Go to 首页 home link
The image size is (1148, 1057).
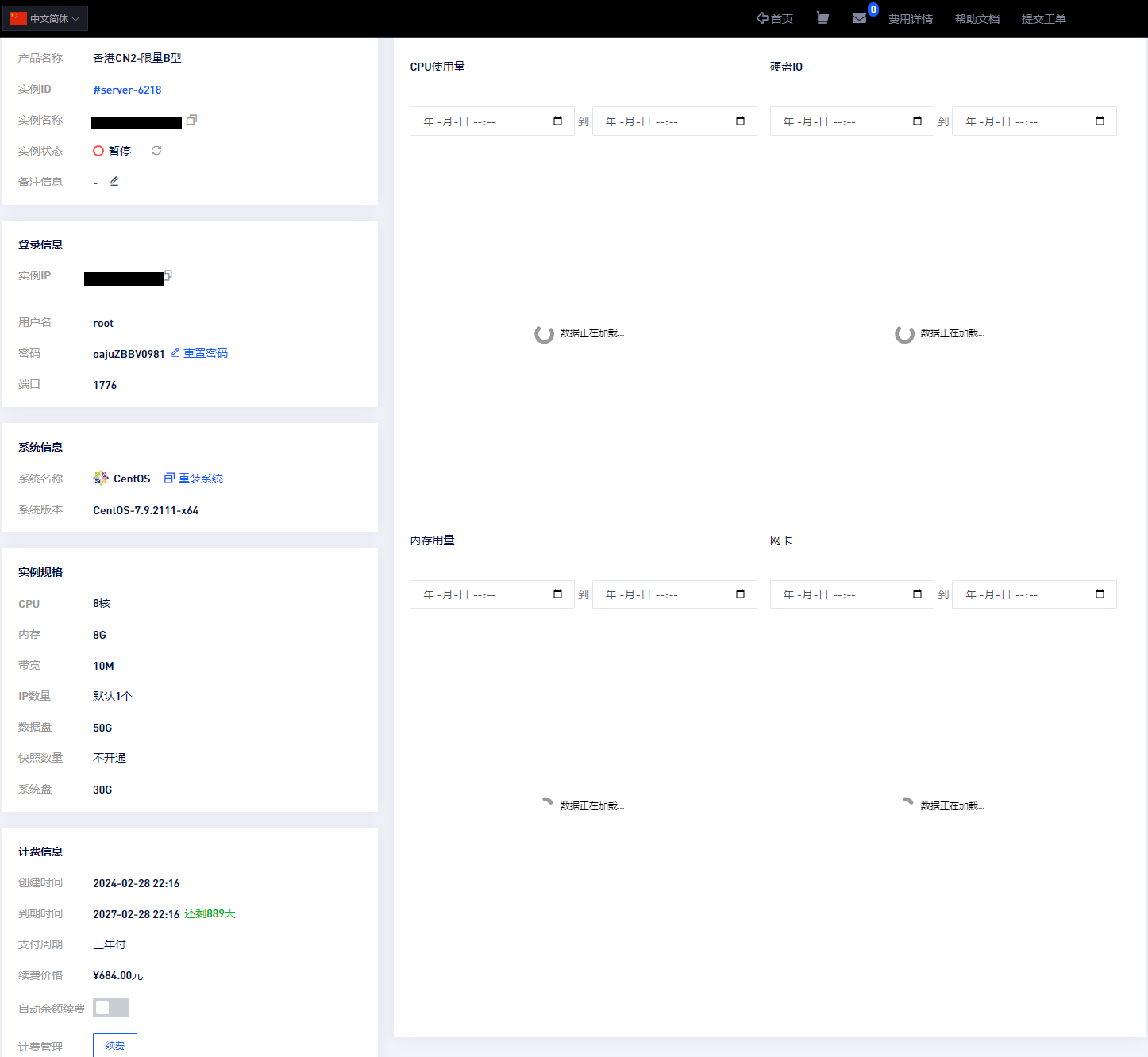pyautogui.click(x=774, y=18)
